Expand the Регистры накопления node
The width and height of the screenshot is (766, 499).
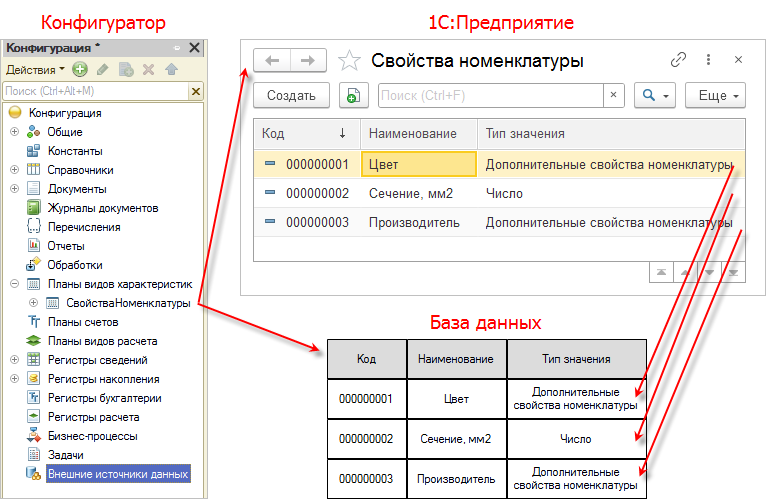pos(15,378)
